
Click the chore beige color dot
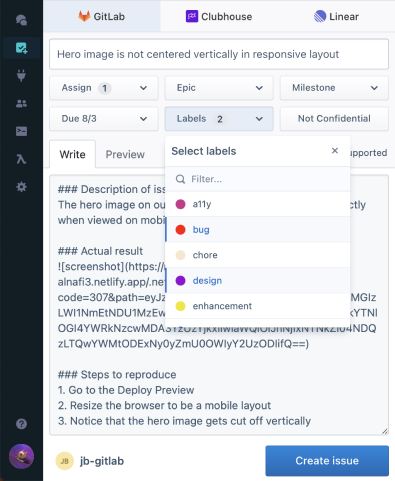coord(180,255)
